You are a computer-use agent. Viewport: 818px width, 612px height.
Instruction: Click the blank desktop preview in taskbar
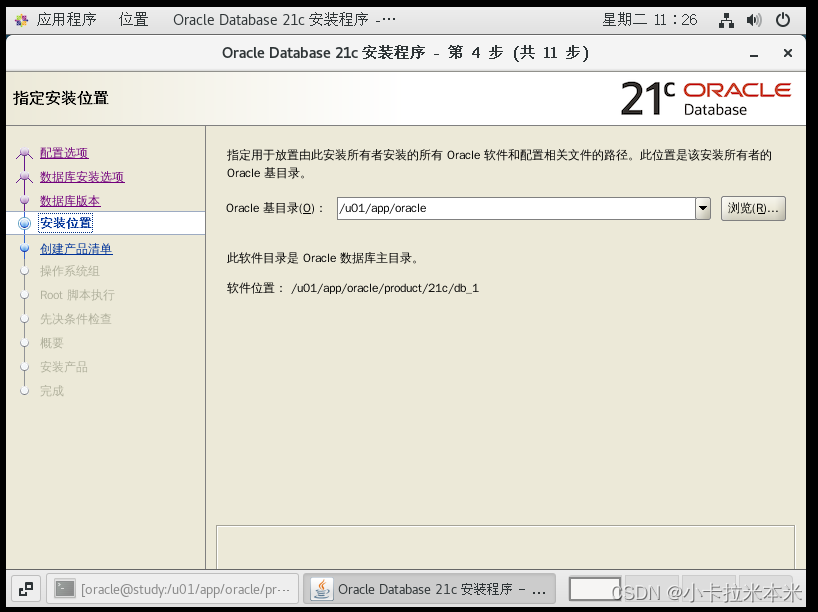click(x=594, y=589)
